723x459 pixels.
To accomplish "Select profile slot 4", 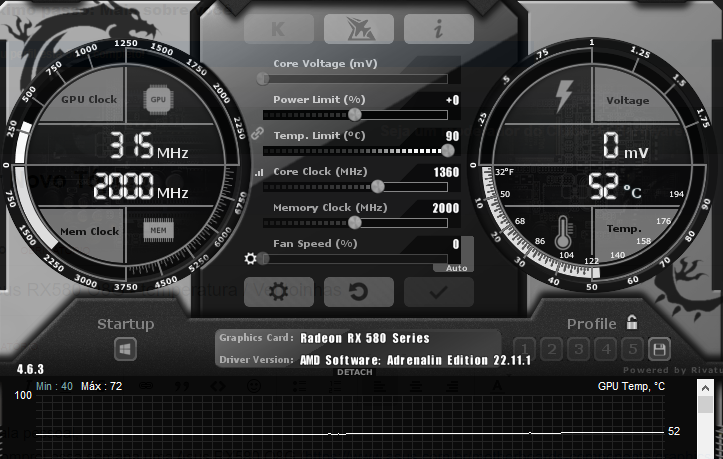I will [x=606, y=349].
